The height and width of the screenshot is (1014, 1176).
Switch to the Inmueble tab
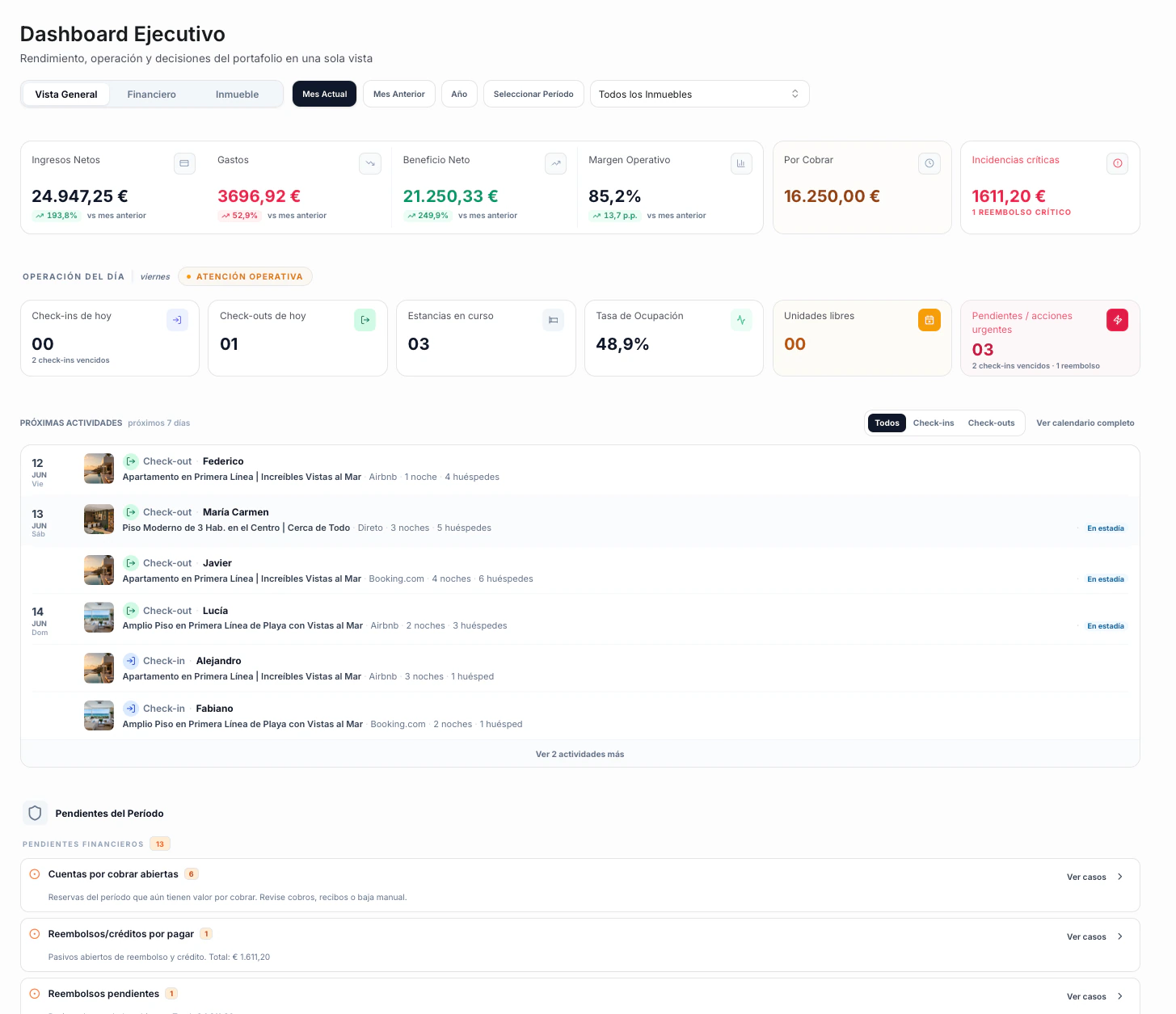238,94
